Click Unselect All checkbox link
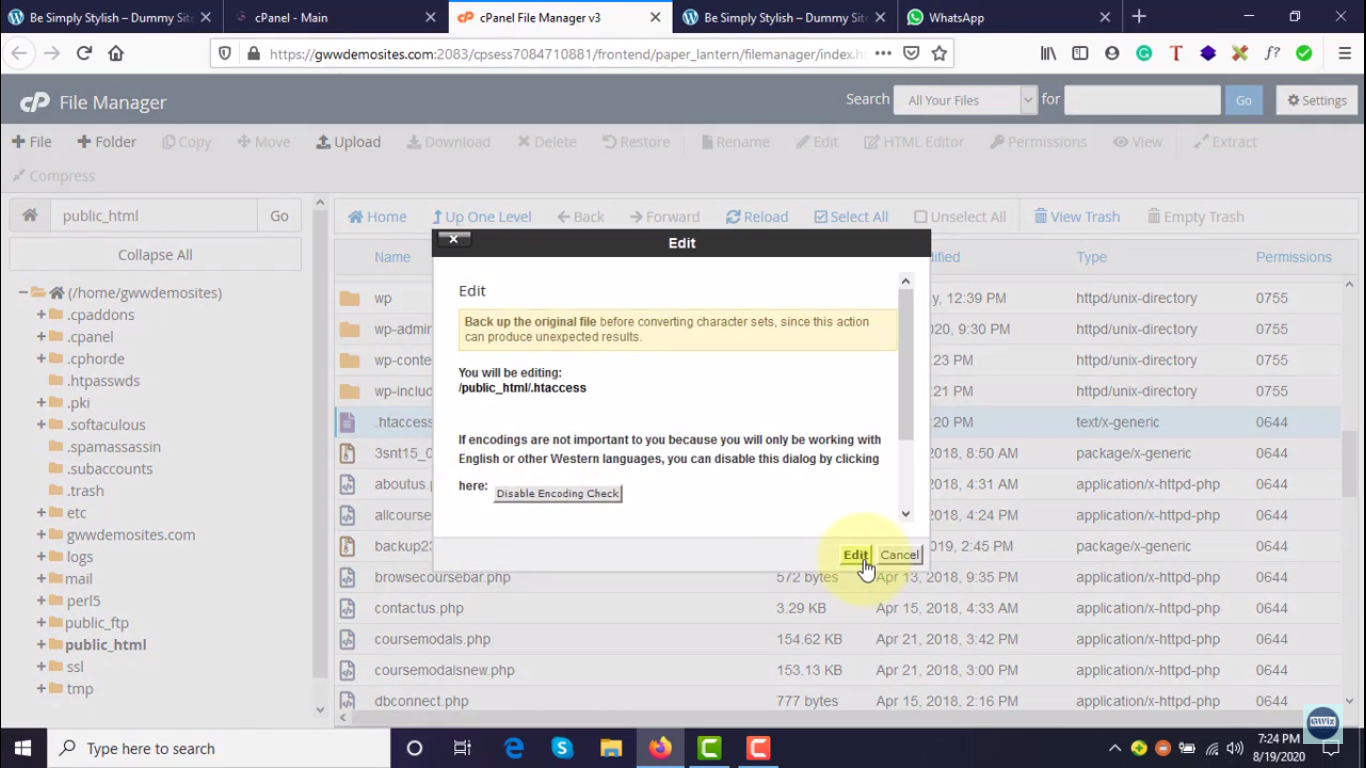The image size is (1366, 768). [960, 217]
